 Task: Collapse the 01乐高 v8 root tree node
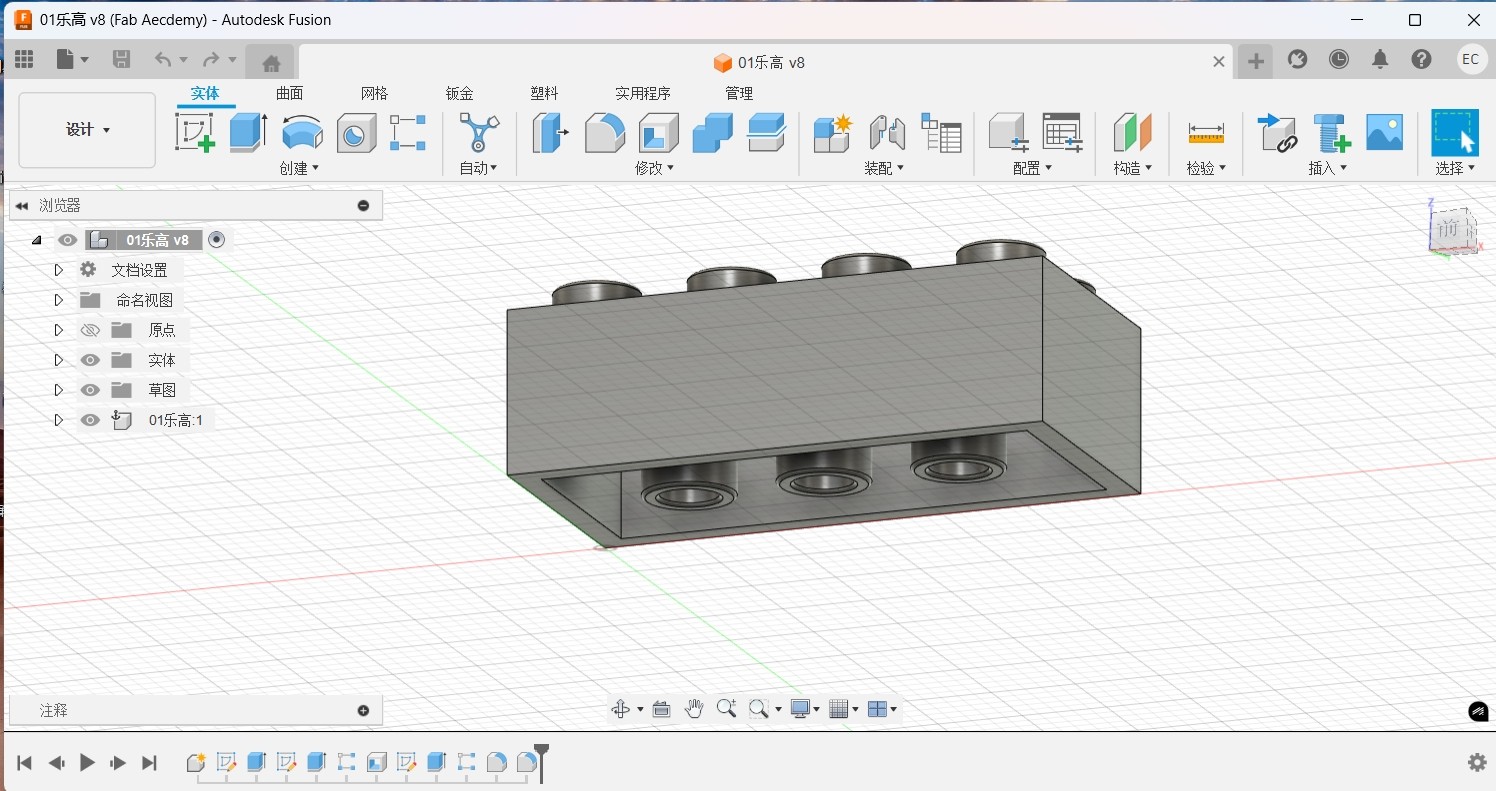click(x=37, y=240)
